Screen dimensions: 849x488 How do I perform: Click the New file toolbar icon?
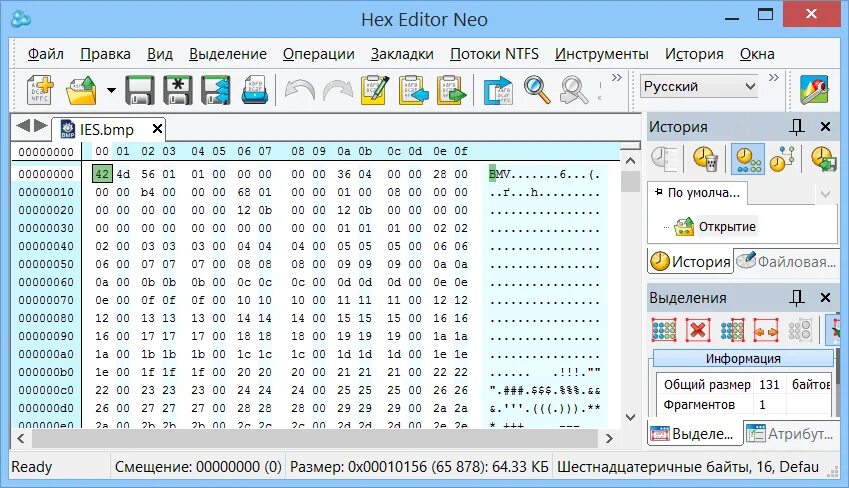41,90
